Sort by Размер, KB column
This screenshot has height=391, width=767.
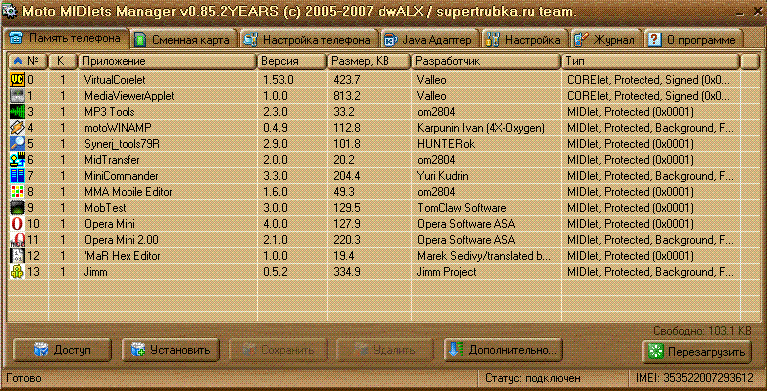click(368, 61)
